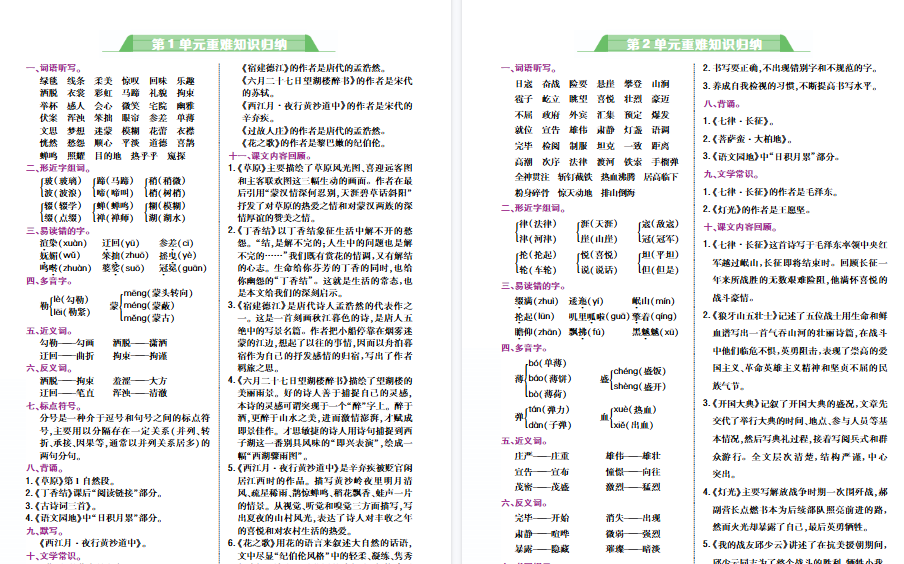The image size is (904, 564).
Task: Select the word '花蕾'
Action: pyautogui.click(x=158, y=131)
